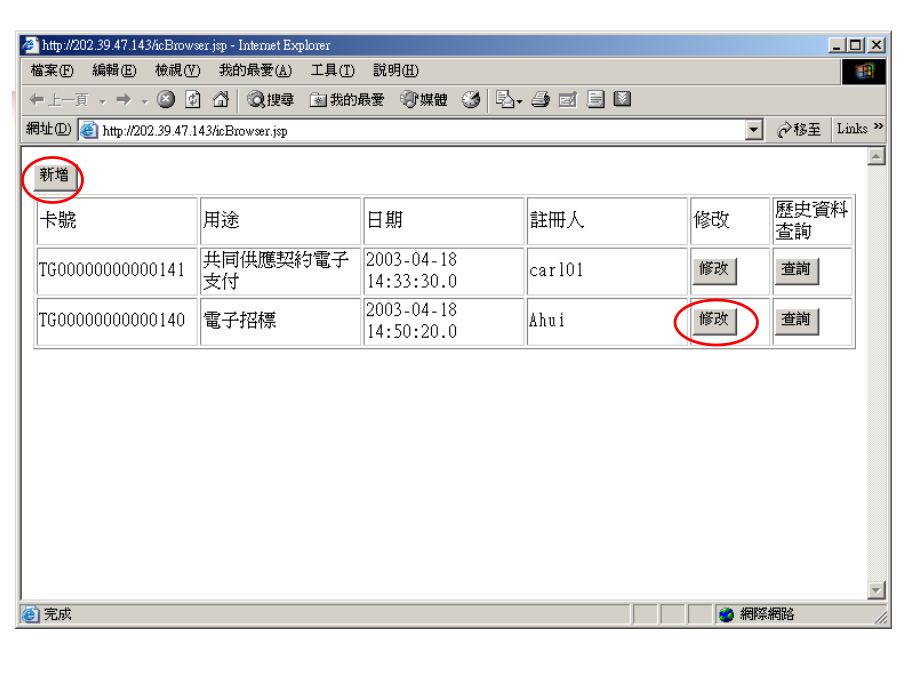Image resolution: width=900 pixels, height=675 pixels.
Task: Minimize the Internet Explorer window
Action: point(837,45)
